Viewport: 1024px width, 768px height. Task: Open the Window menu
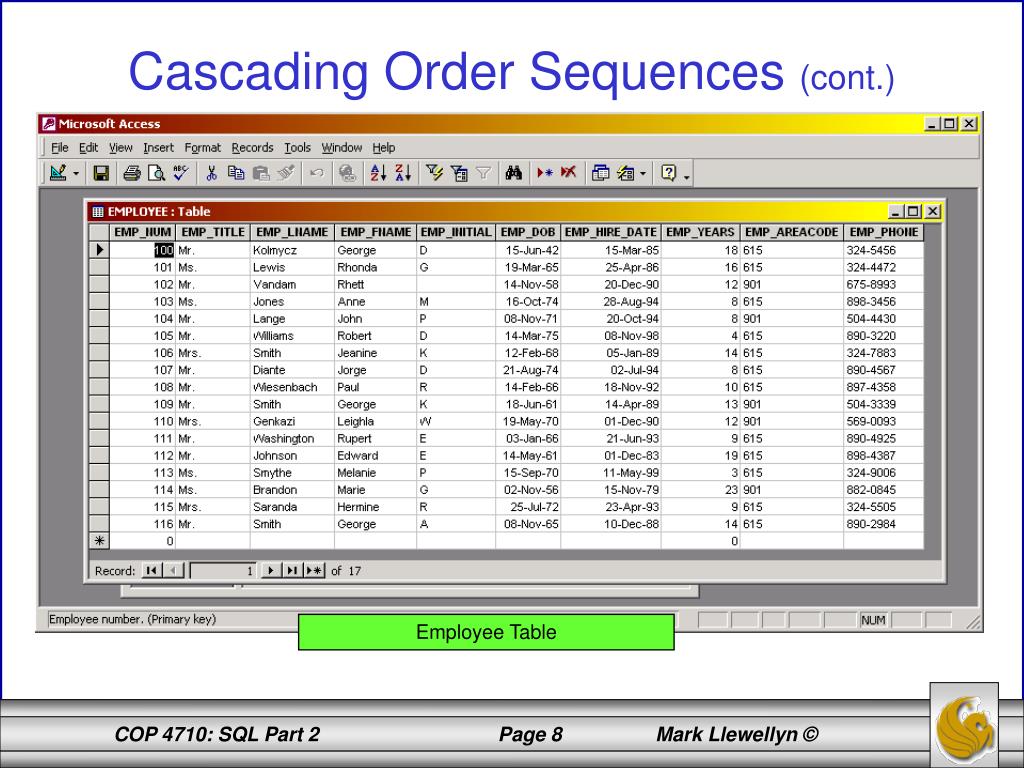(x=342, y=148)
